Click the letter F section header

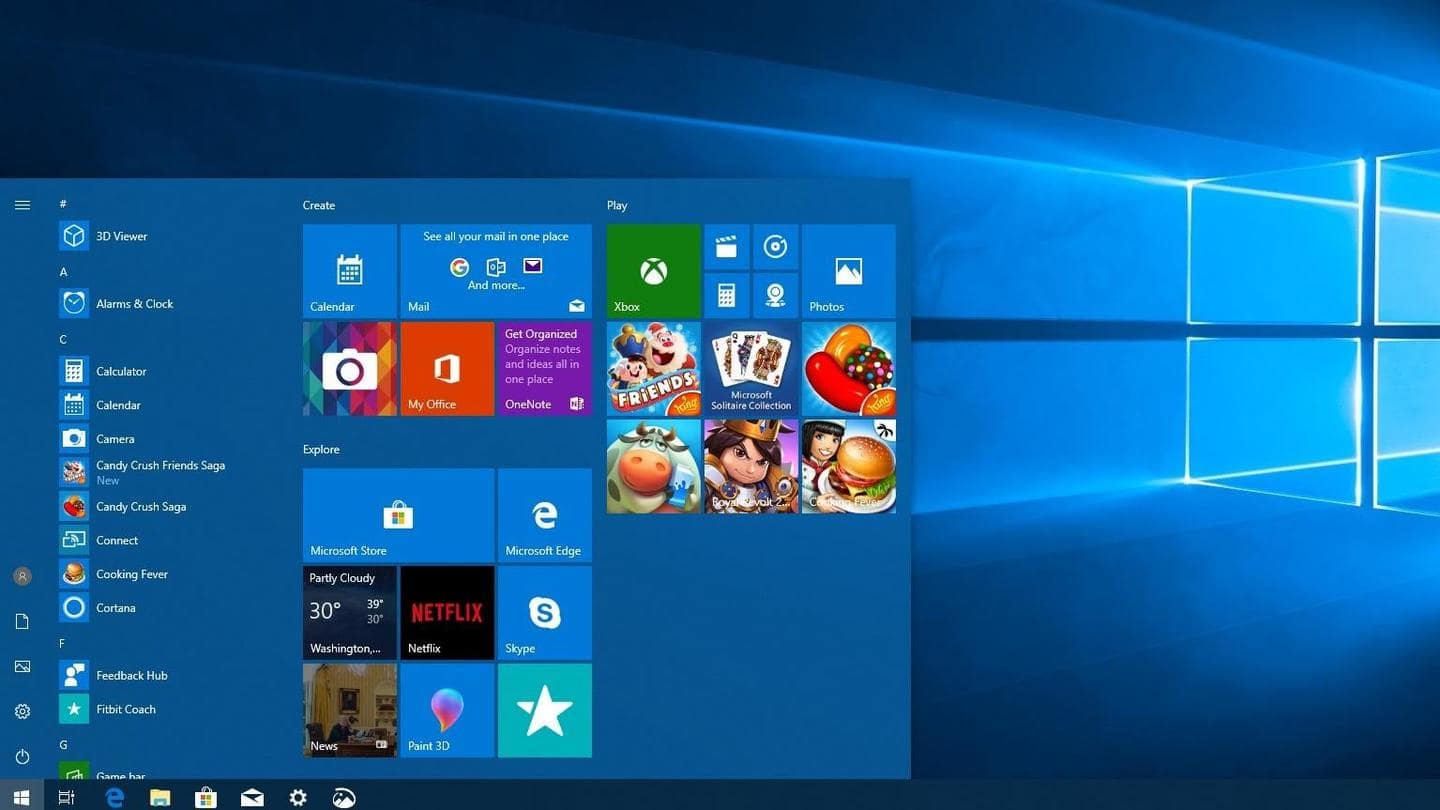pyautogui.click(x=62, y=643)
